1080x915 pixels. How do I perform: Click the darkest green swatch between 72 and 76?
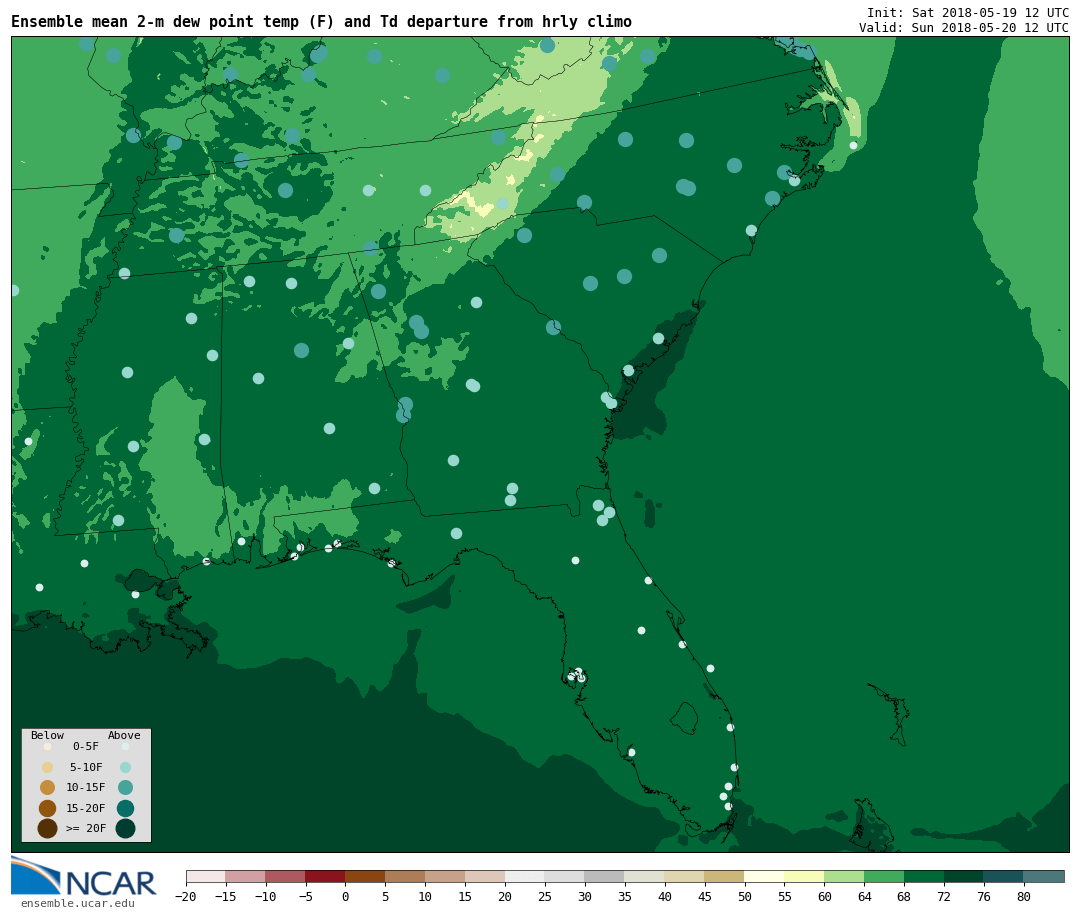coord(965,876)
